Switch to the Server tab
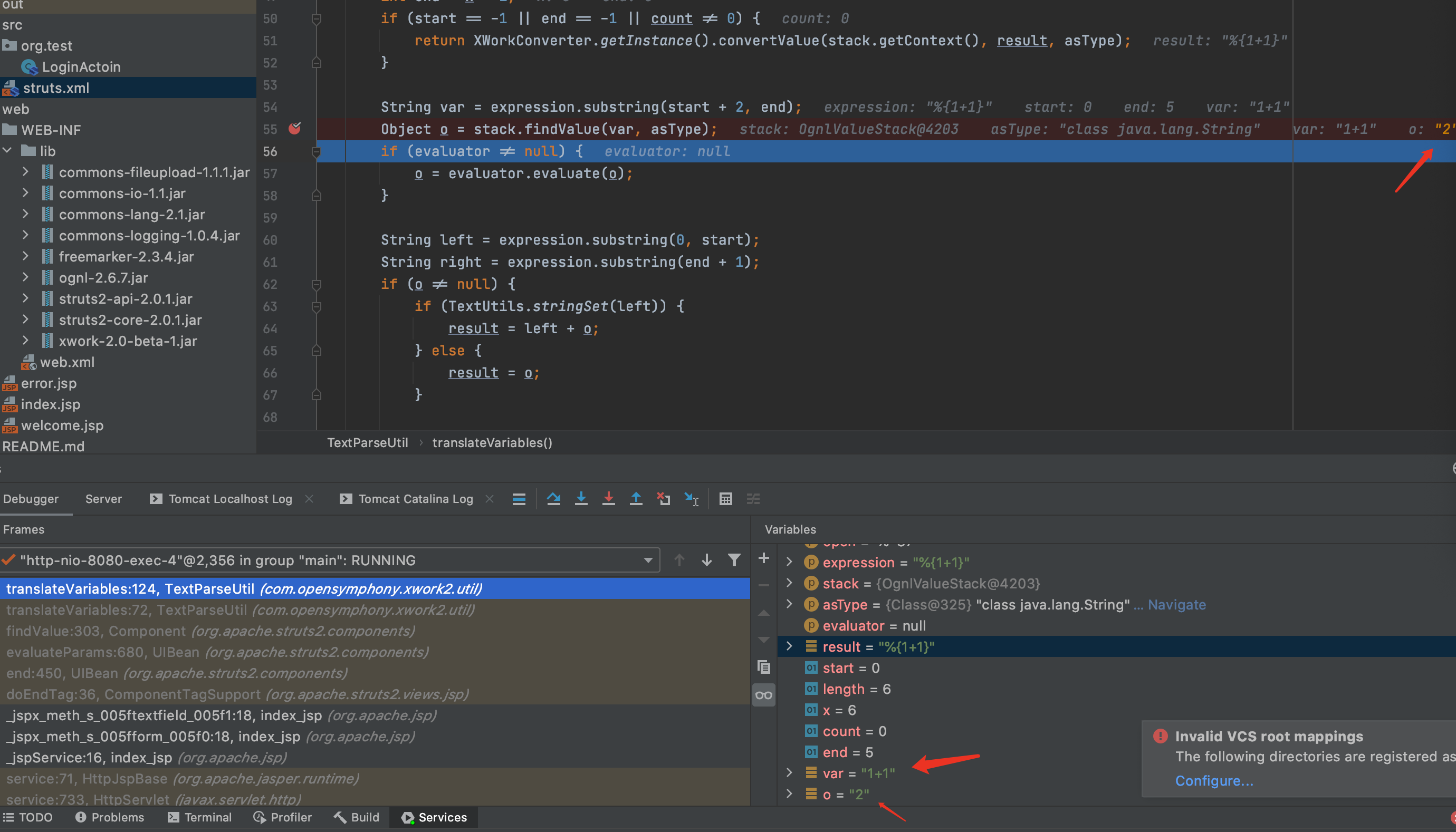This screenshot has width=1456, height=832. point(103,498)
